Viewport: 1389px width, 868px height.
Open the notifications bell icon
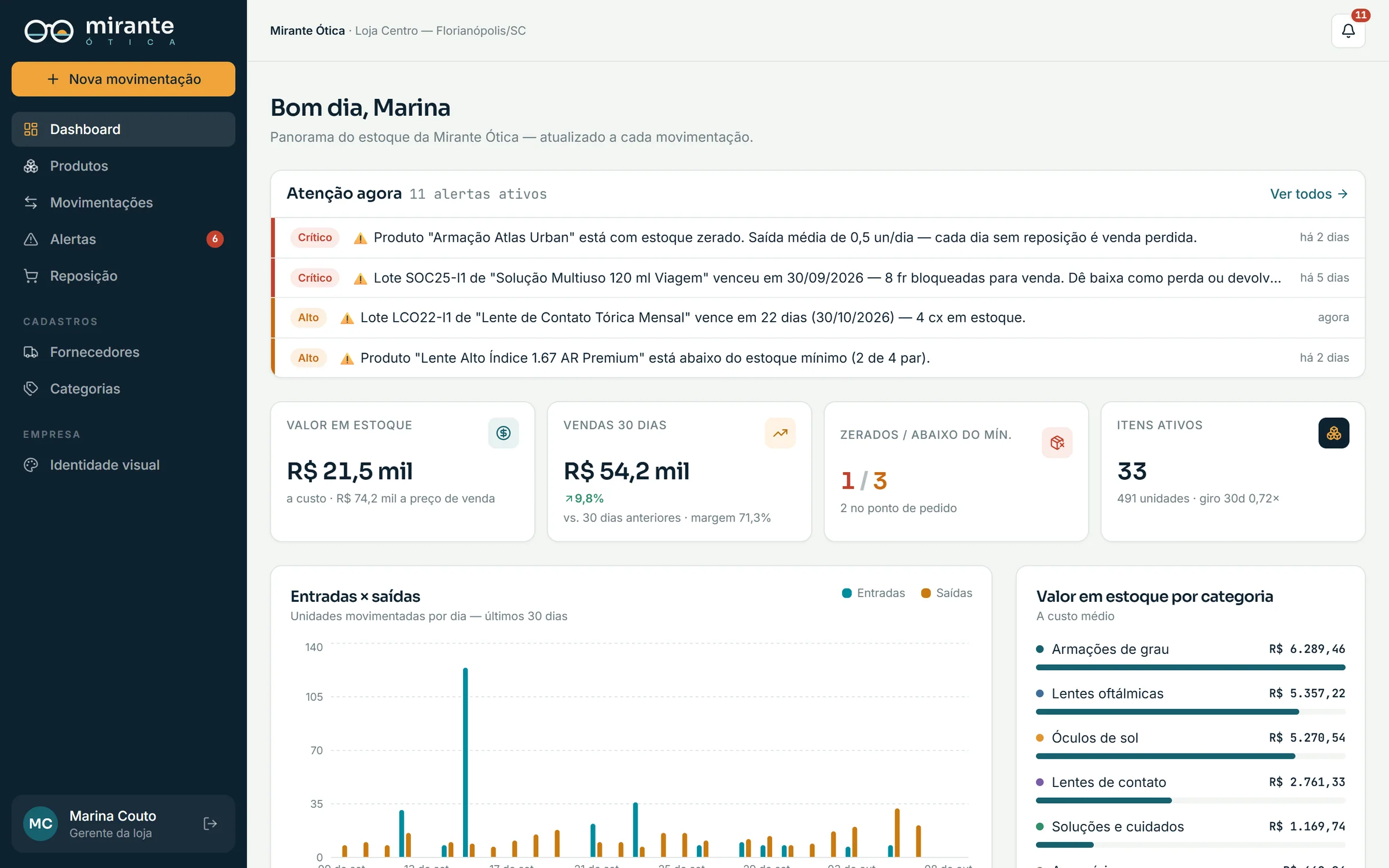click(1348, 31)
